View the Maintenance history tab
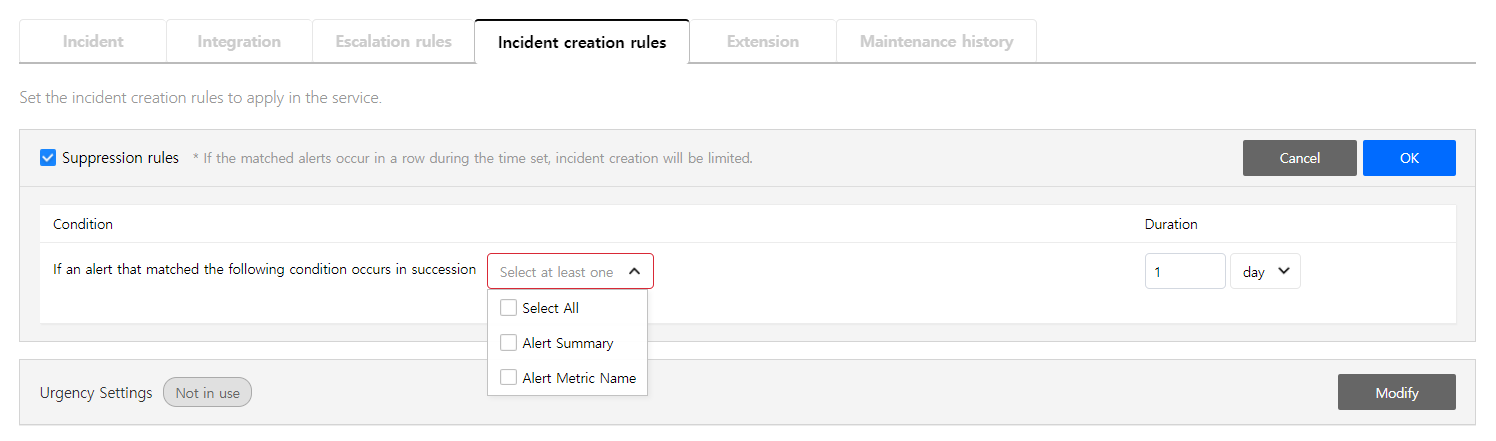 [x=936, y=42]
